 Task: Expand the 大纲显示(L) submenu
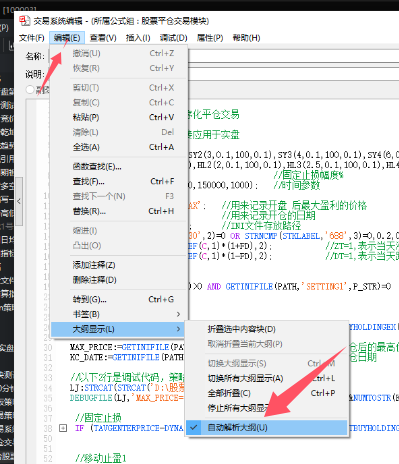[x=118, y=329]
